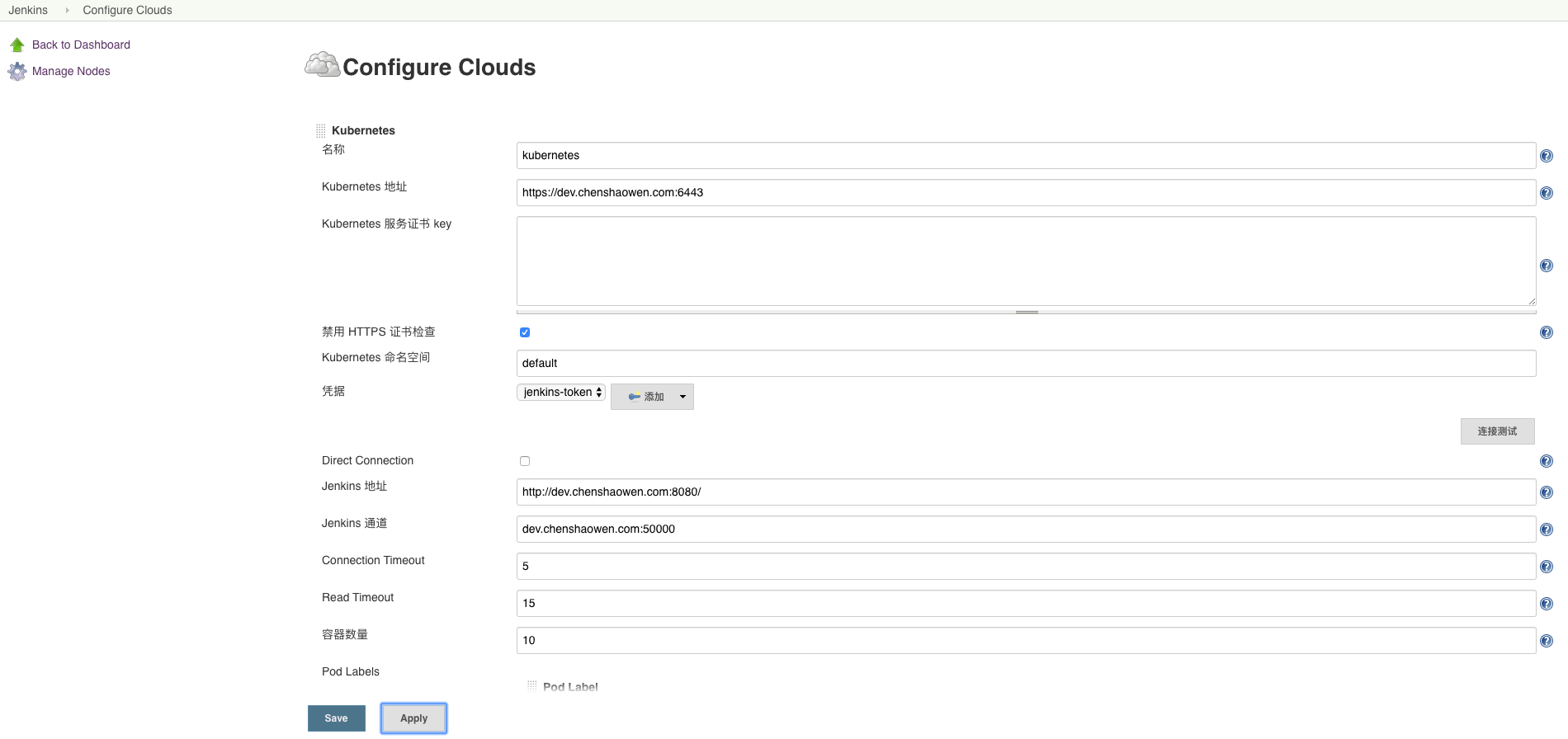The height and width of the screenshot is (739, 1568).
Task: Click the textarea resize grip bar
Action: pos(1026,312)
